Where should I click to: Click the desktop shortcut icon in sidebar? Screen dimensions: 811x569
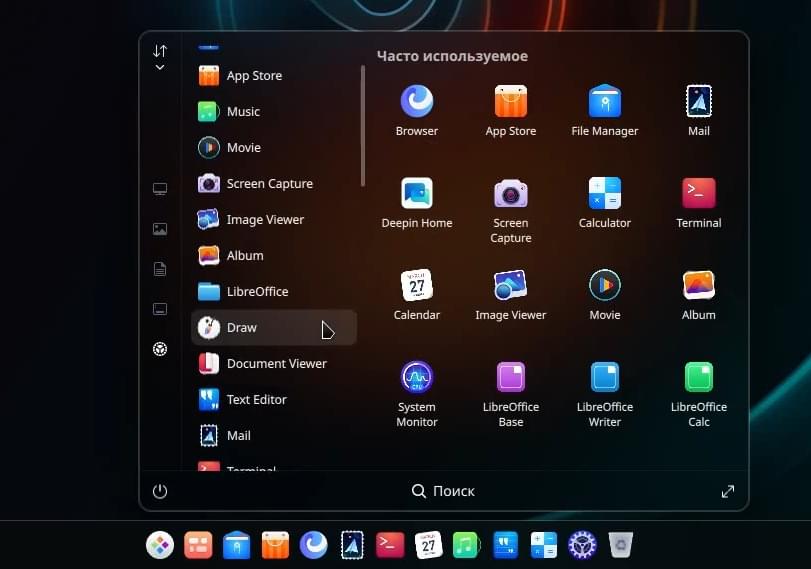(160, 309)
